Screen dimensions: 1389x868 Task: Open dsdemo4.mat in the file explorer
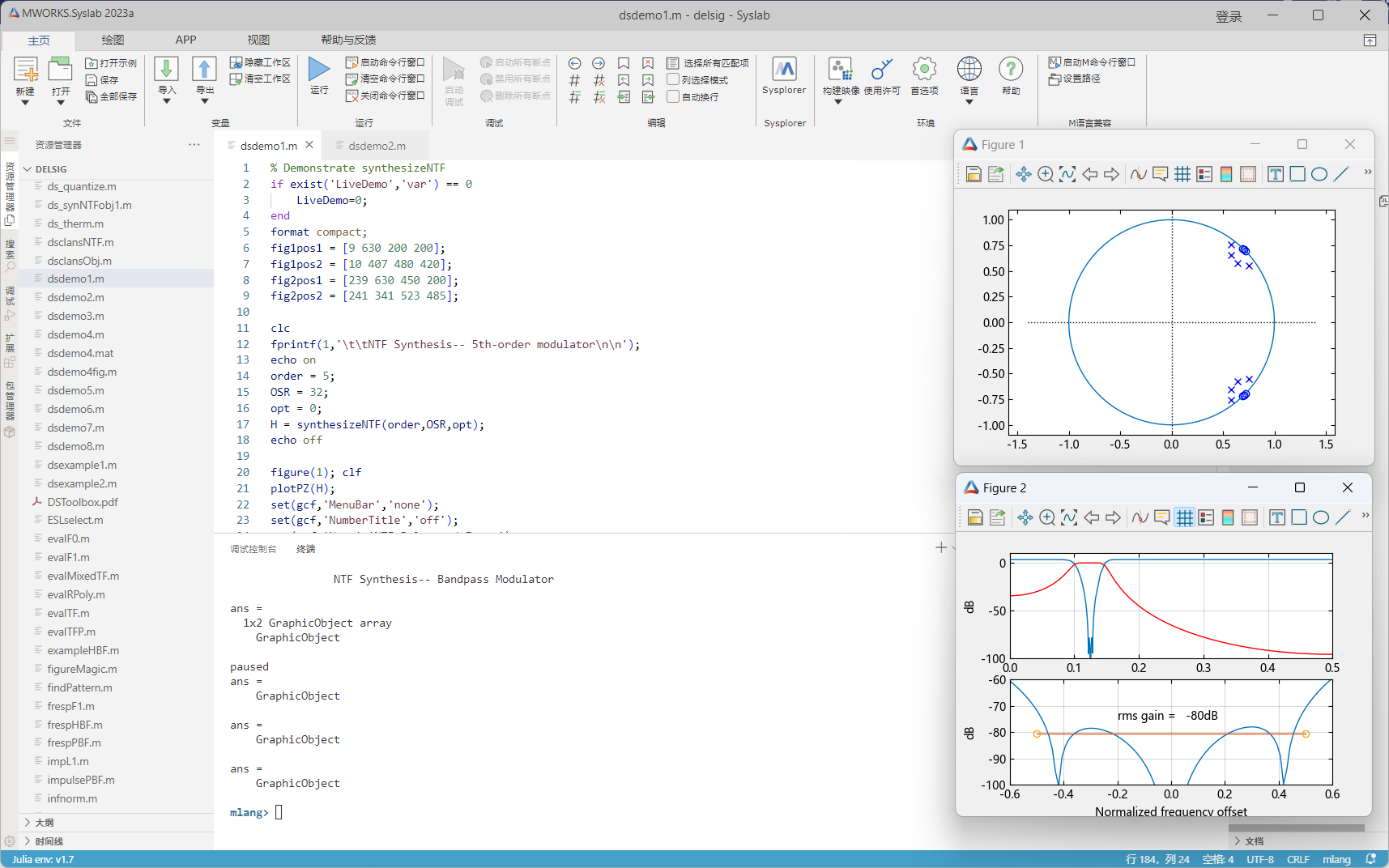(80, 353)
